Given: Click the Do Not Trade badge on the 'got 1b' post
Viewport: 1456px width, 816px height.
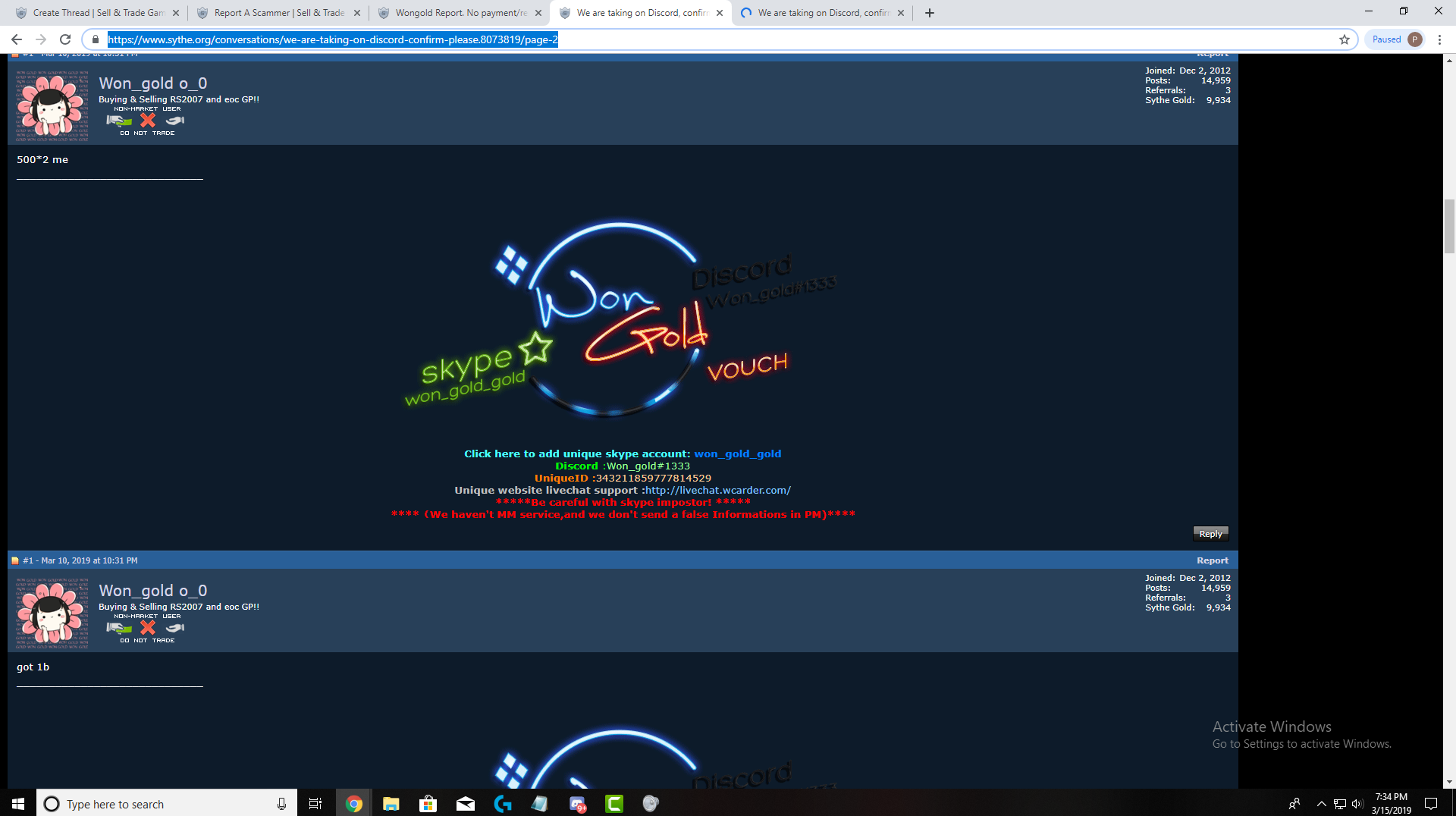Looking at the screenshot, I should [x=147, y=628].
